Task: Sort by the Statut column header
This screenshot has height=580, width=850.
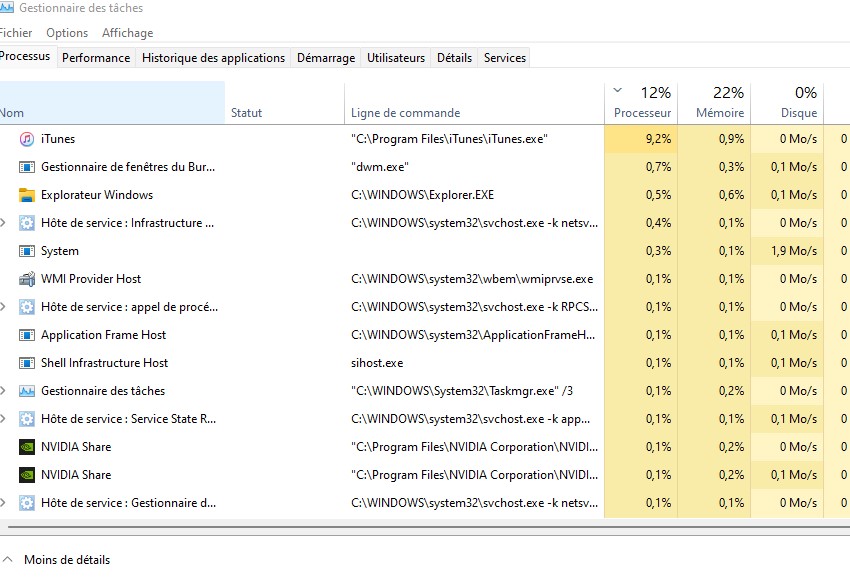Action: pos(285,103)
